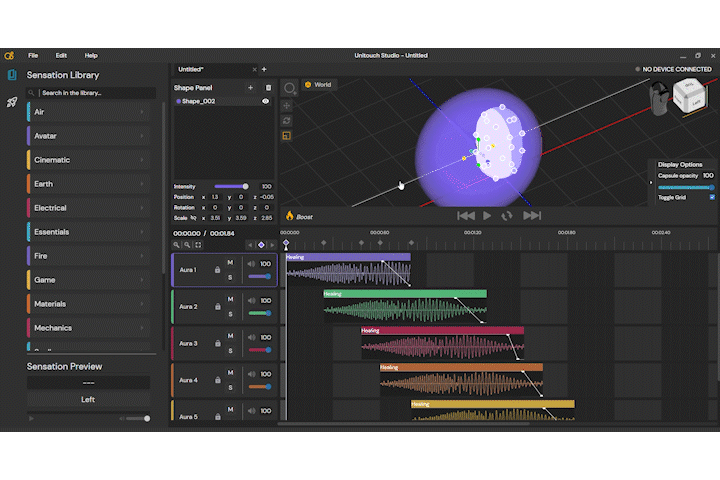
Task: Open the rocket icon in the sidebar
Action: click(12, 102)
